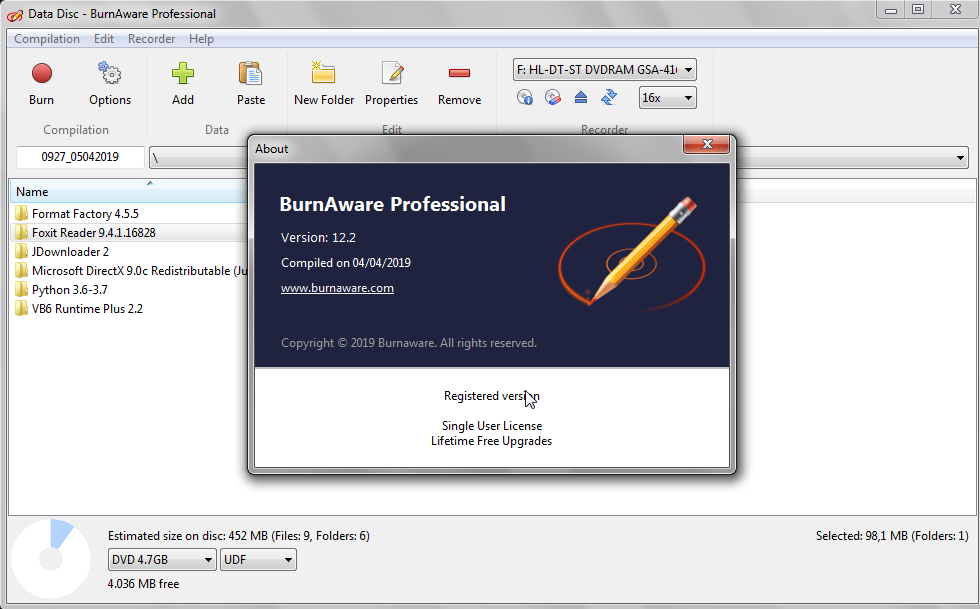Eject the disc tray icon
This screenshot has width=980, height=609.
(581, 98)
